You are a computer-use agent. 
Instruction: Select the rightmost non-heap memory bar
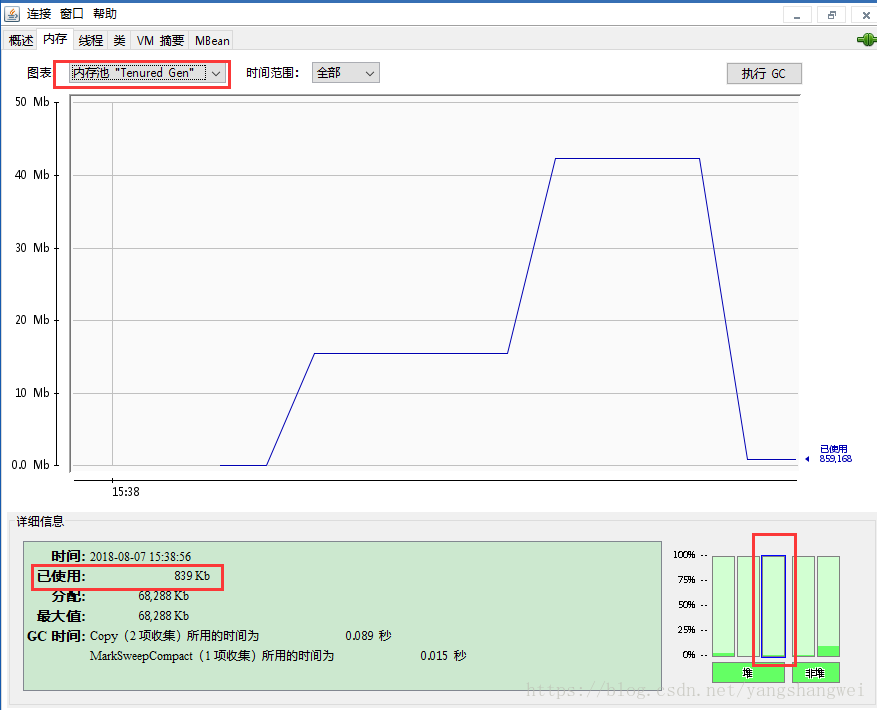(828, 606)
